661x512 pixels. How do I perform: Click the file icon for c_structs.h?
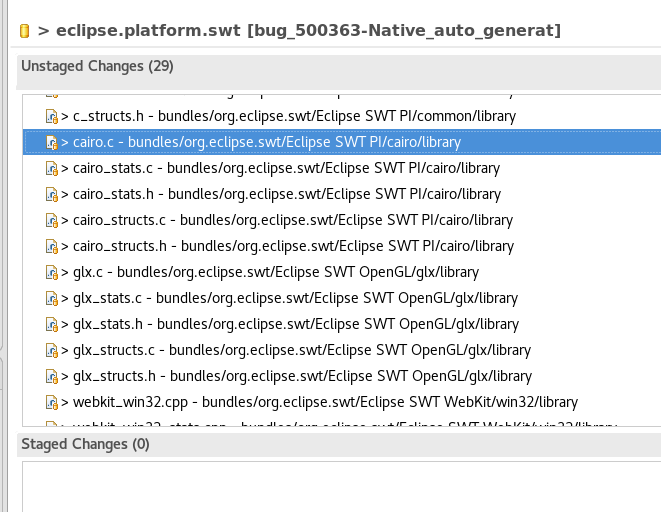point(52,116)
